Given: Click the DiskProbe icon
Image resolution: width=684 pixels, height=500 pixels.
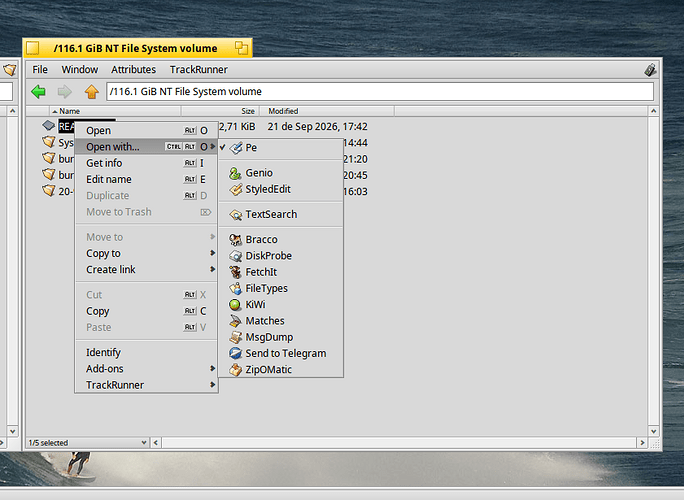Looking at the screenshot, I should pyautogui.click(x=236, y=256).
